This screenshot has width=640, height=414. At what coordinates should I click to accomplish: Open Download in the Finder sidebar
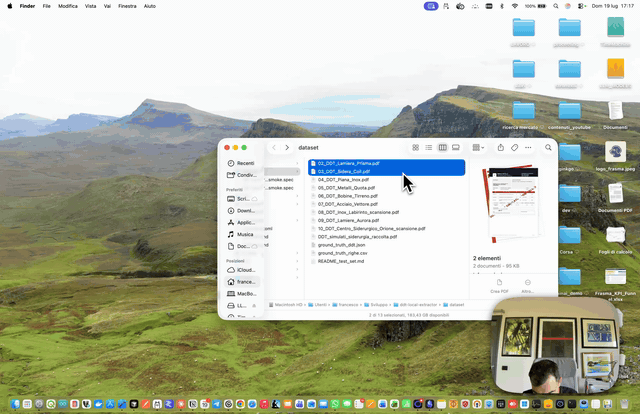click(242, 211)
